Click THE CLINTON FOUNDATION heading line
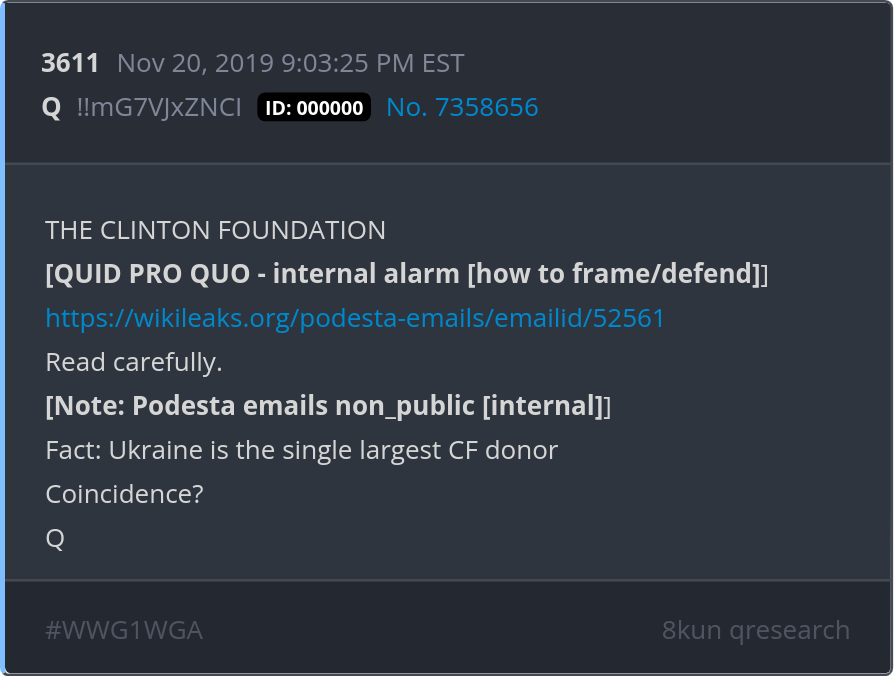 coord(215,231)
